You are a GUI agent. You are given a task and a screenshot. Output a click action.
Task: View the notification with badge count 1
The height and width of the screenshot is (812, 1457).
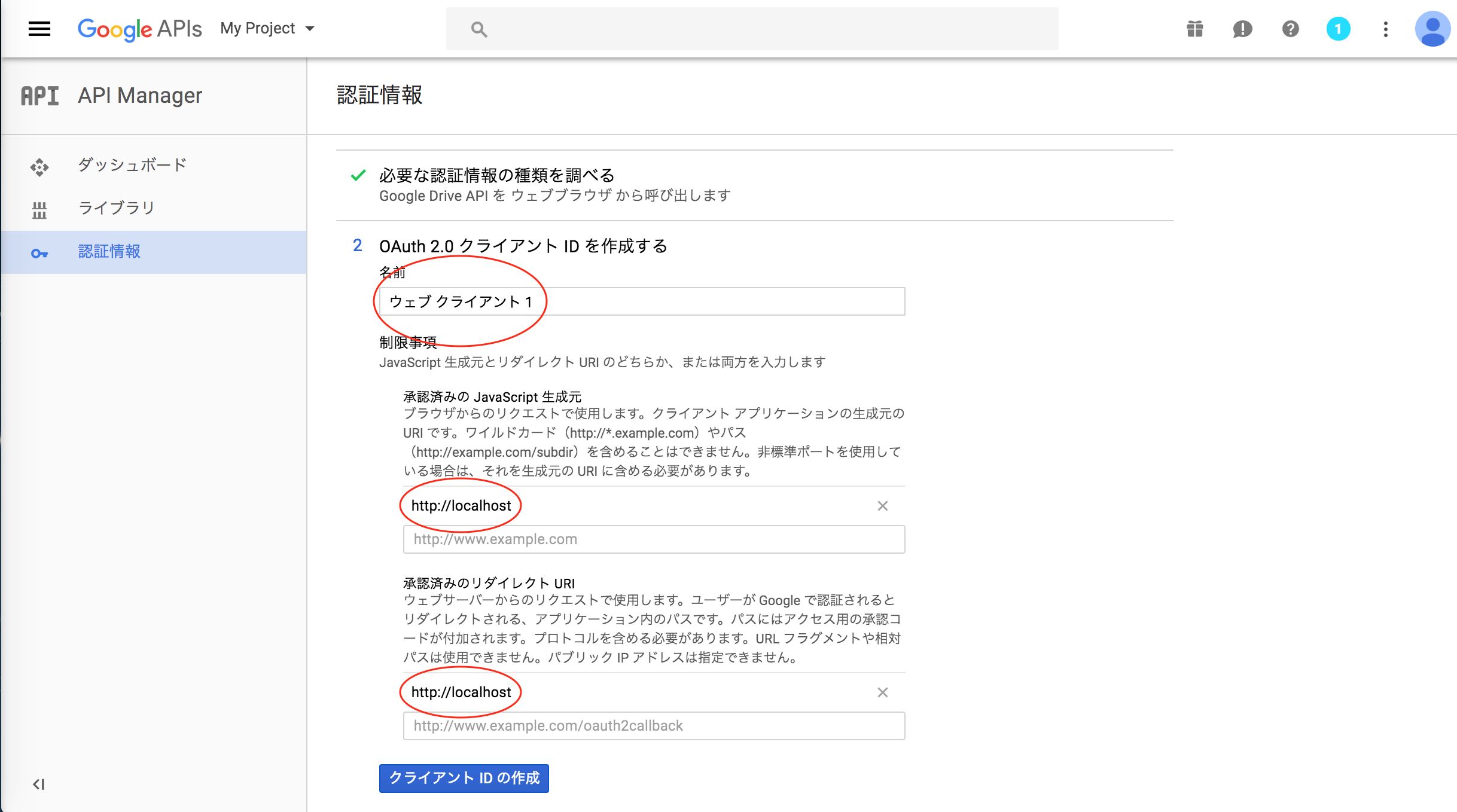[x=1338, y=29]
